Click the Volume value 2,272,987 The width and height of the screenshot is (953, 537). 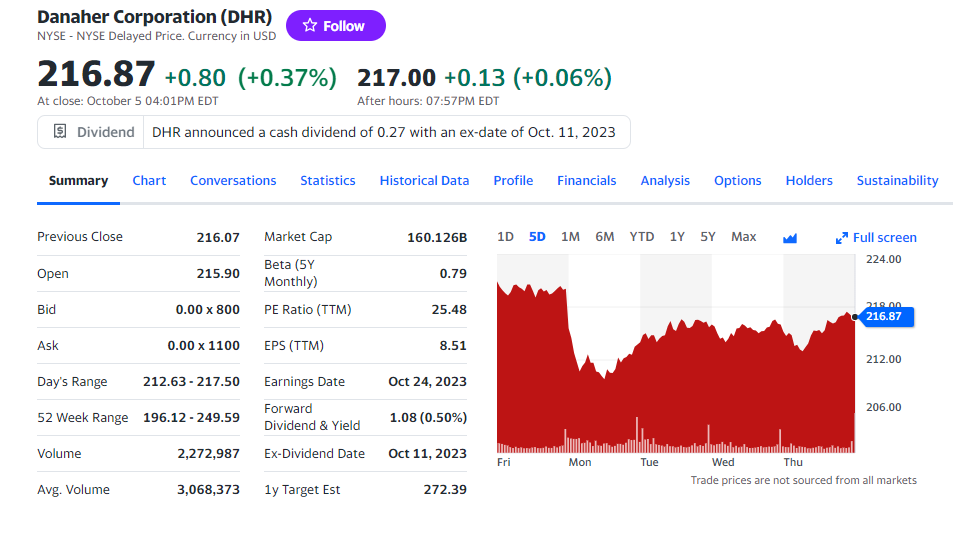point(208,454)
